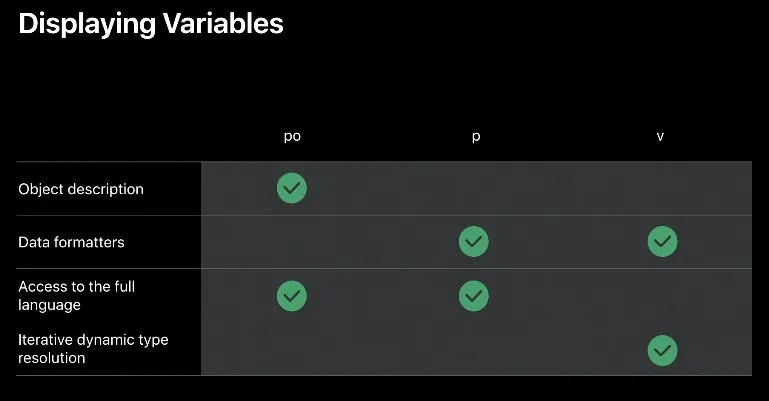Click the 'Data formatters' row label
The height and width of the screenshot is (401, 769).
pos(72,242)
